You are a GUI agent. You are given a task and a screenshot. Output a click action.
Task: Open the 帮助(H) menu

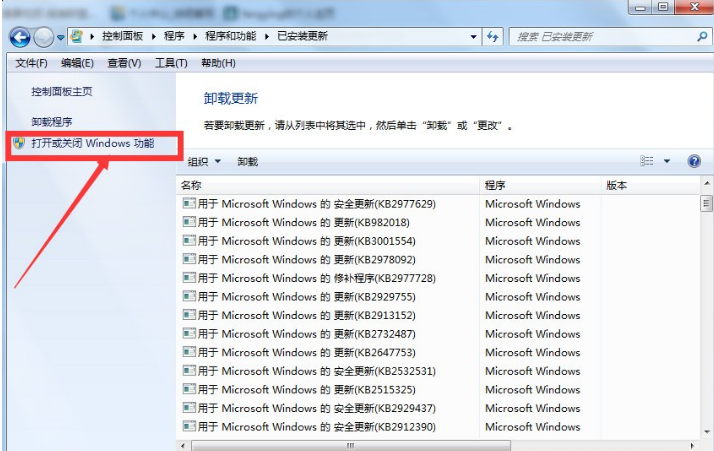[219, 63]
